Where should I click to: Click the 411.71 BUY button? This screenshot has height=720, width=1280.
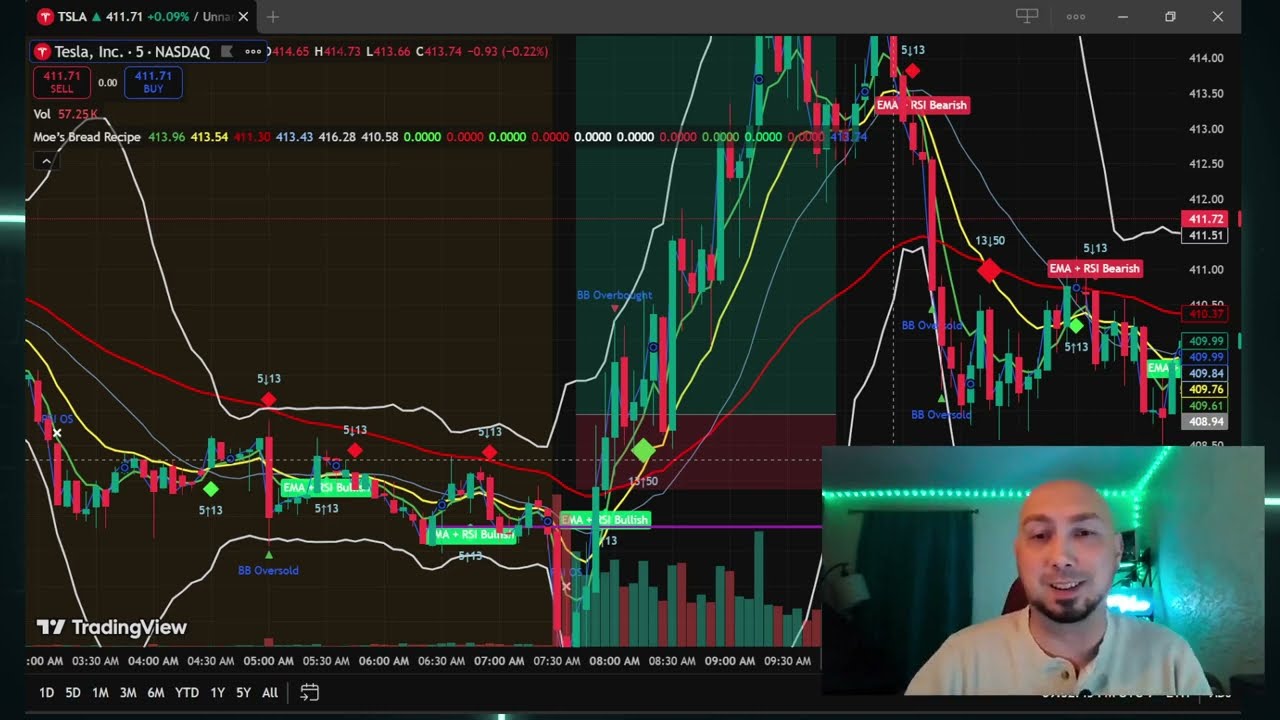point(153,82)
